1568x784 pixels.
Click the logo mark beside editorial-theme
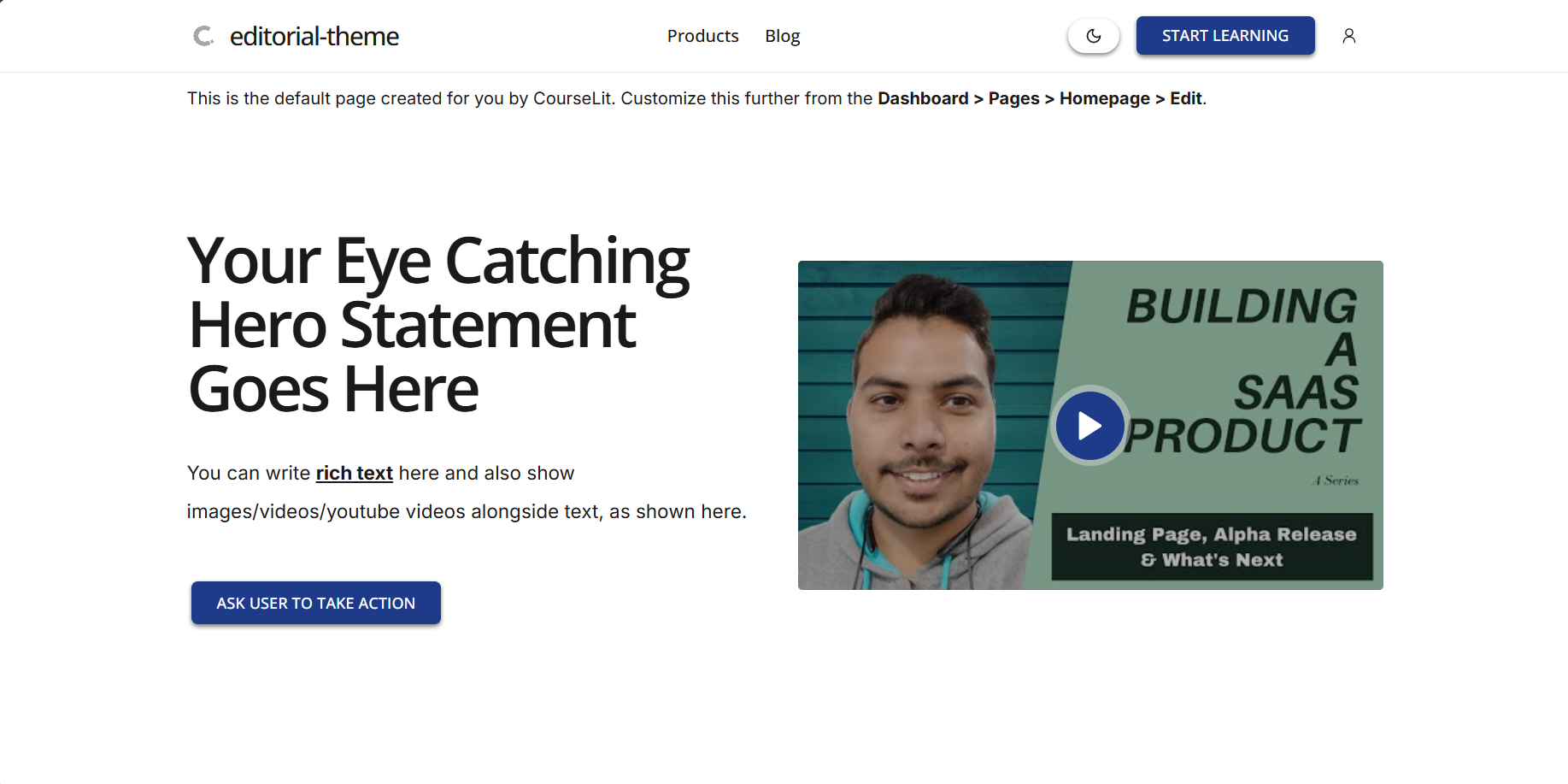click(x=203, y=35)
